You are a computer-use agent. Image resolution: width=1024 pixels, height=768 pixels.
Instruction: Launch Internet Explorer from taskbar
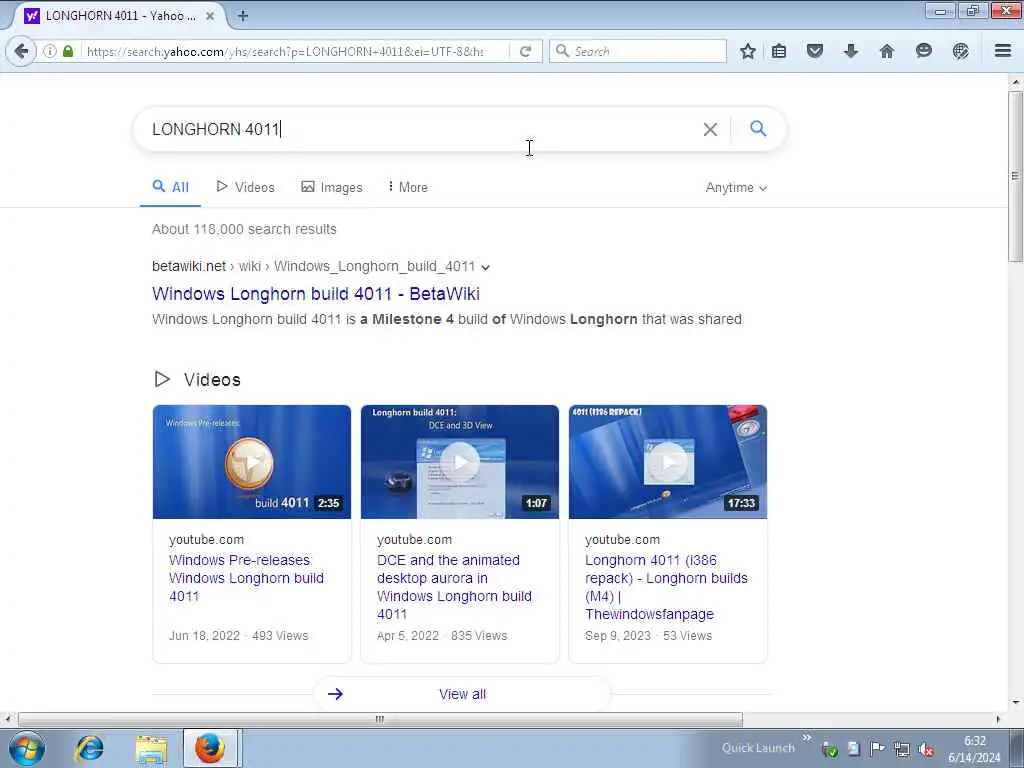tap(89, 748)
